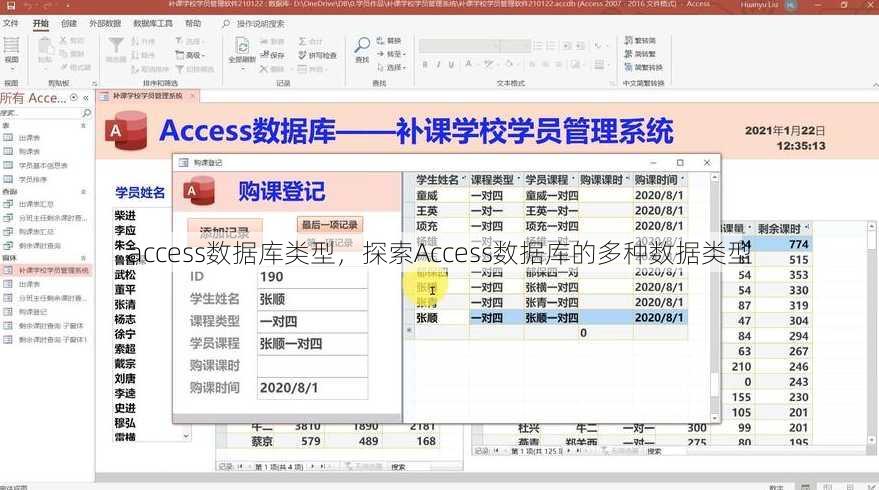Select 柴进 in the 学员姓名 list
Image resolution: width=879 pixels, height=490 pixels.
125,215
